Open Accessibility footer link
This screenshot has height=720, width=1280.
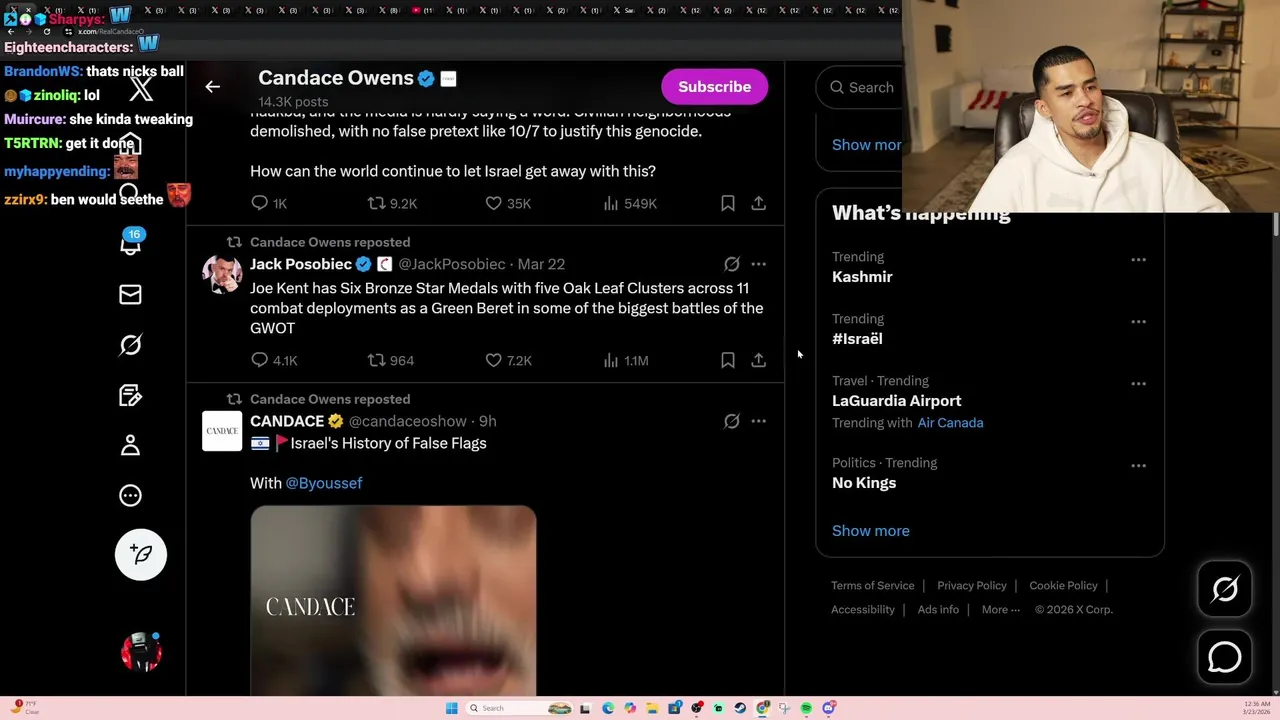[863, 610]
